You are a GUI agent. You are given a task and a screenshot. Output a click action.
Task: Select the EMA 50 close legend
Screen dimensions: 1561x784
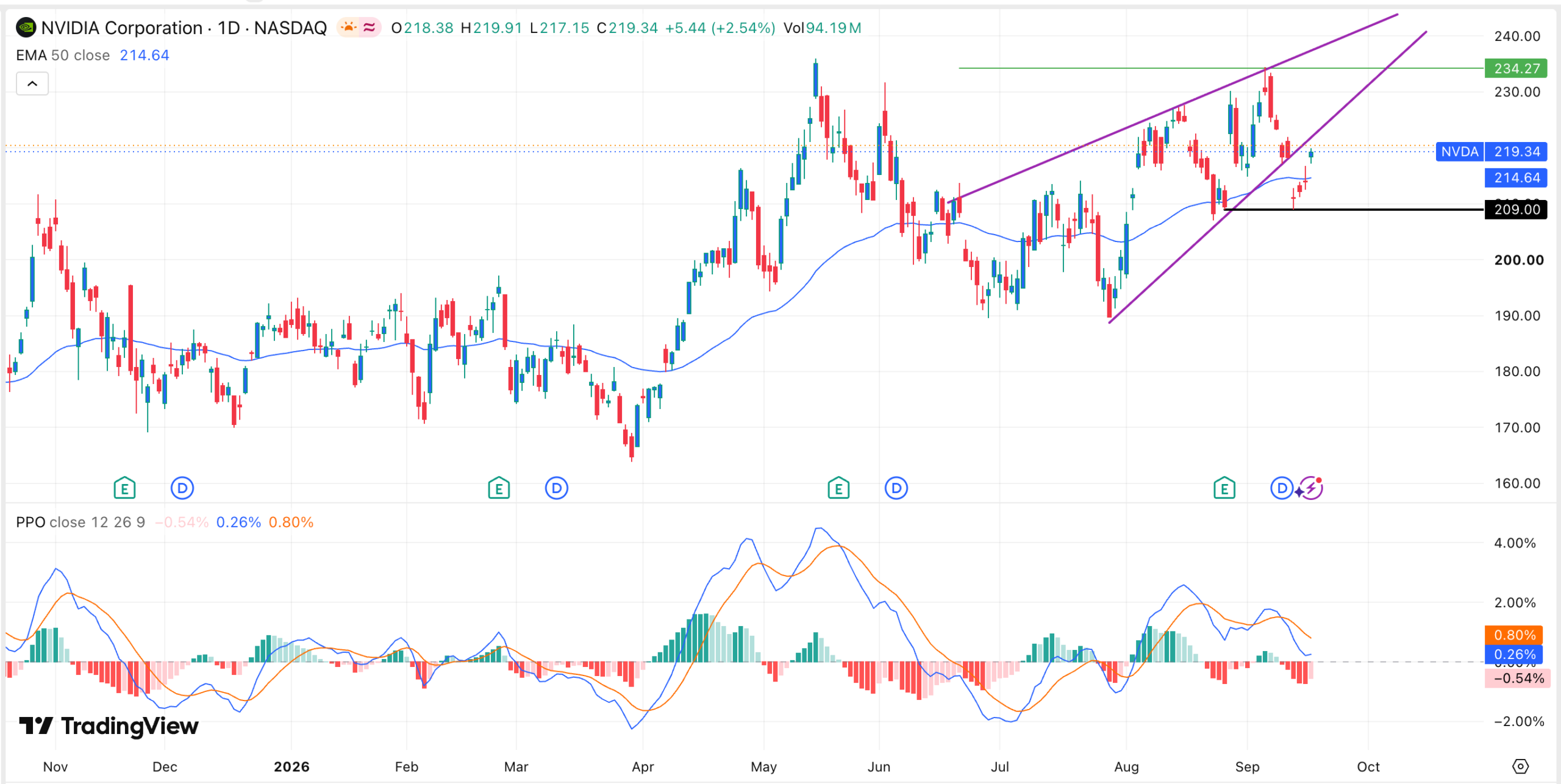tap(63, 55)
